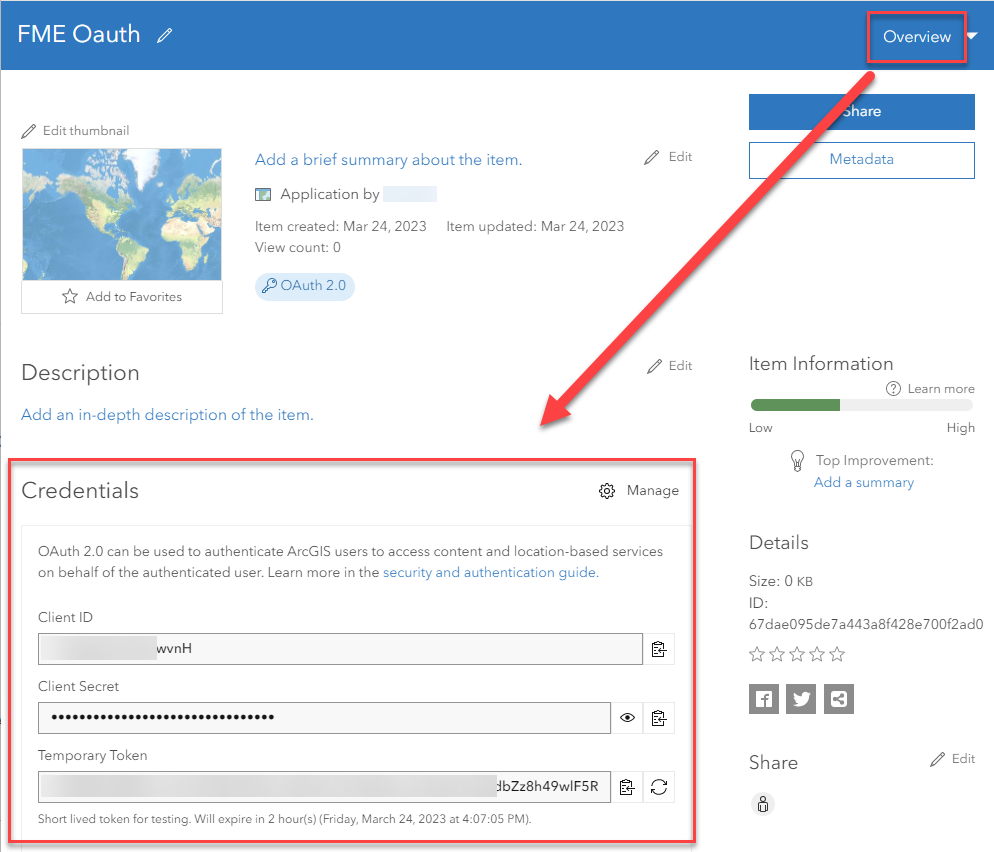
Task: Copy the Client Secret to clipboard
Action: [658, 718]
